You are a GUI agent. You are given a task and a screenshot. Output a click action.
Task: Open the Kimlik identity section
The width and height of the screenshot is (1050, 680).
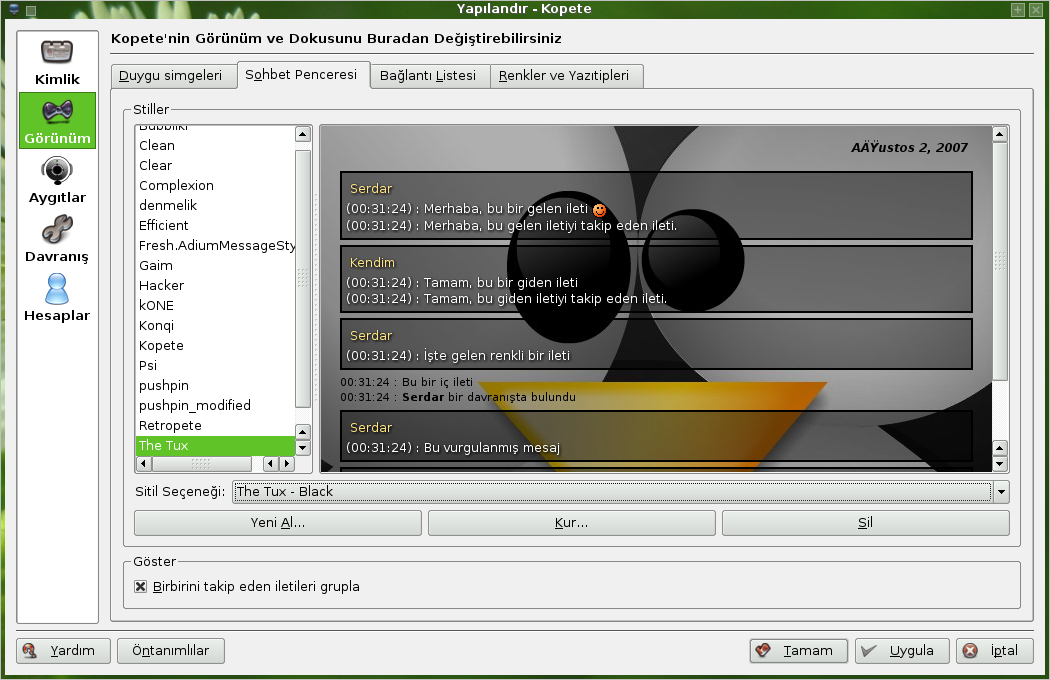point(57,62)
